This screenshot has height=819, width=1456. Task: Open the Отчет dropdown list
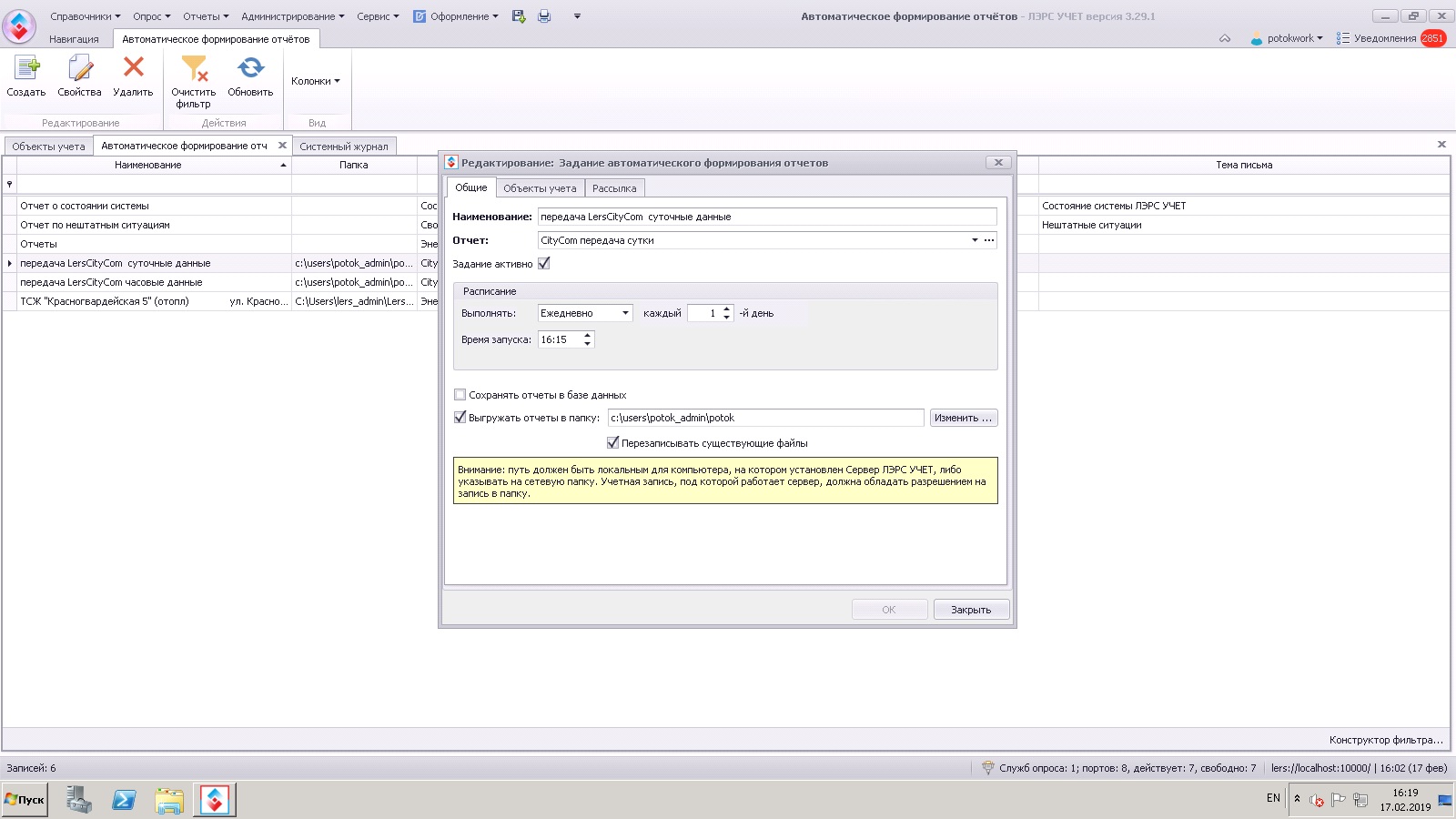tap(975, 240)
